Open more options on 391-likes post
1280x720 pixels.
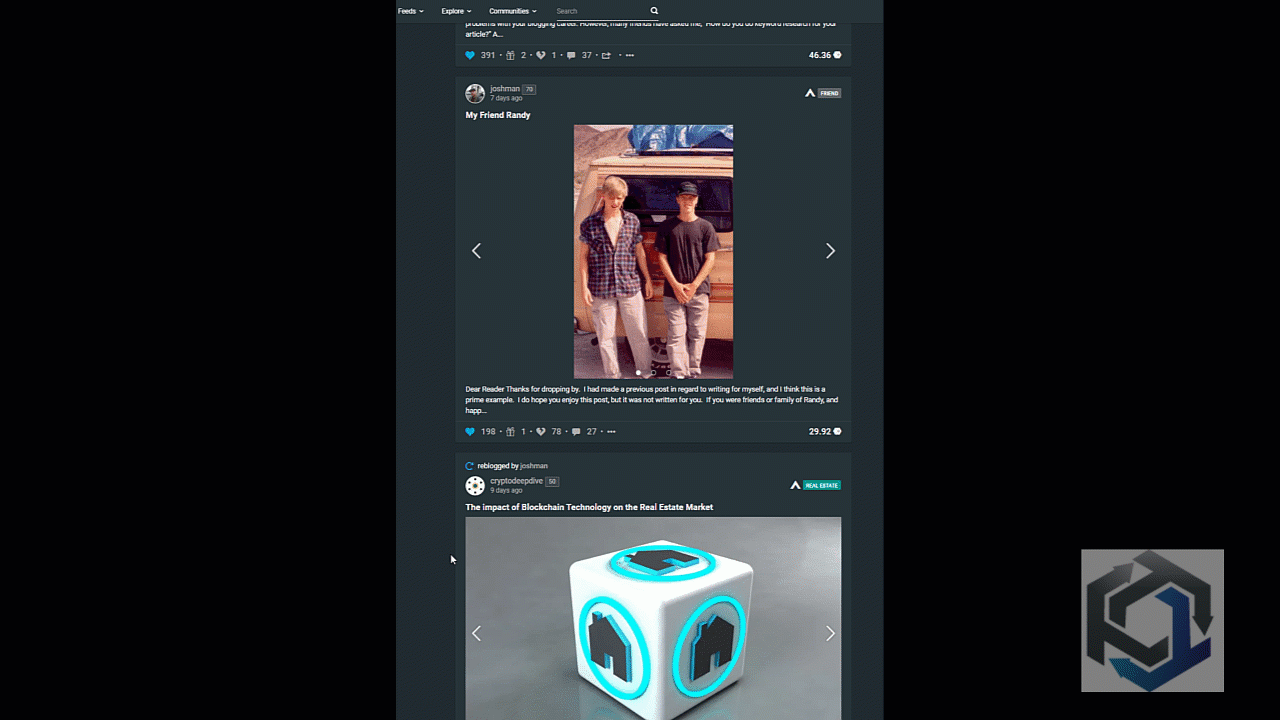[629, 55]
